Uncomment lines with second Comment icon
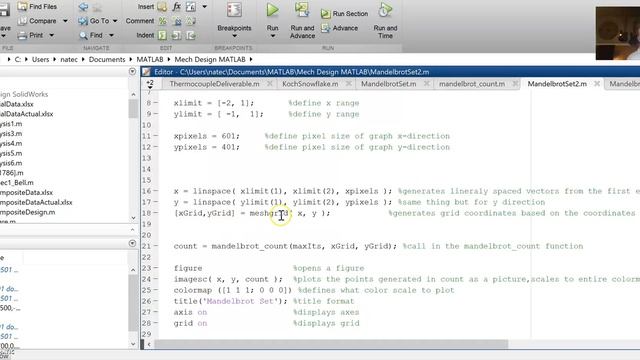 177,21
